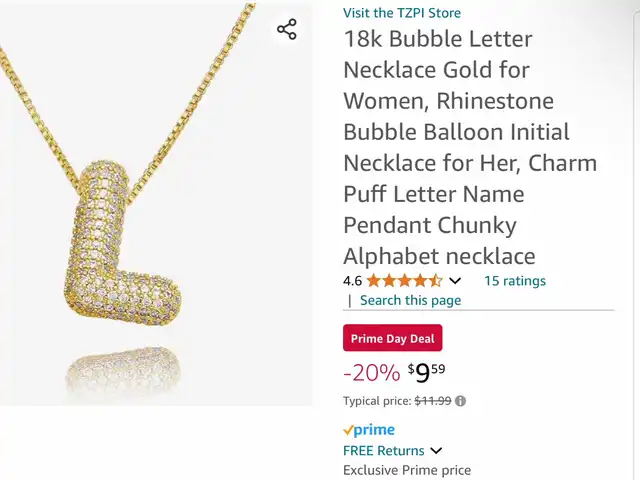Click the -20% discount label
640x480 pixels.
371,373
